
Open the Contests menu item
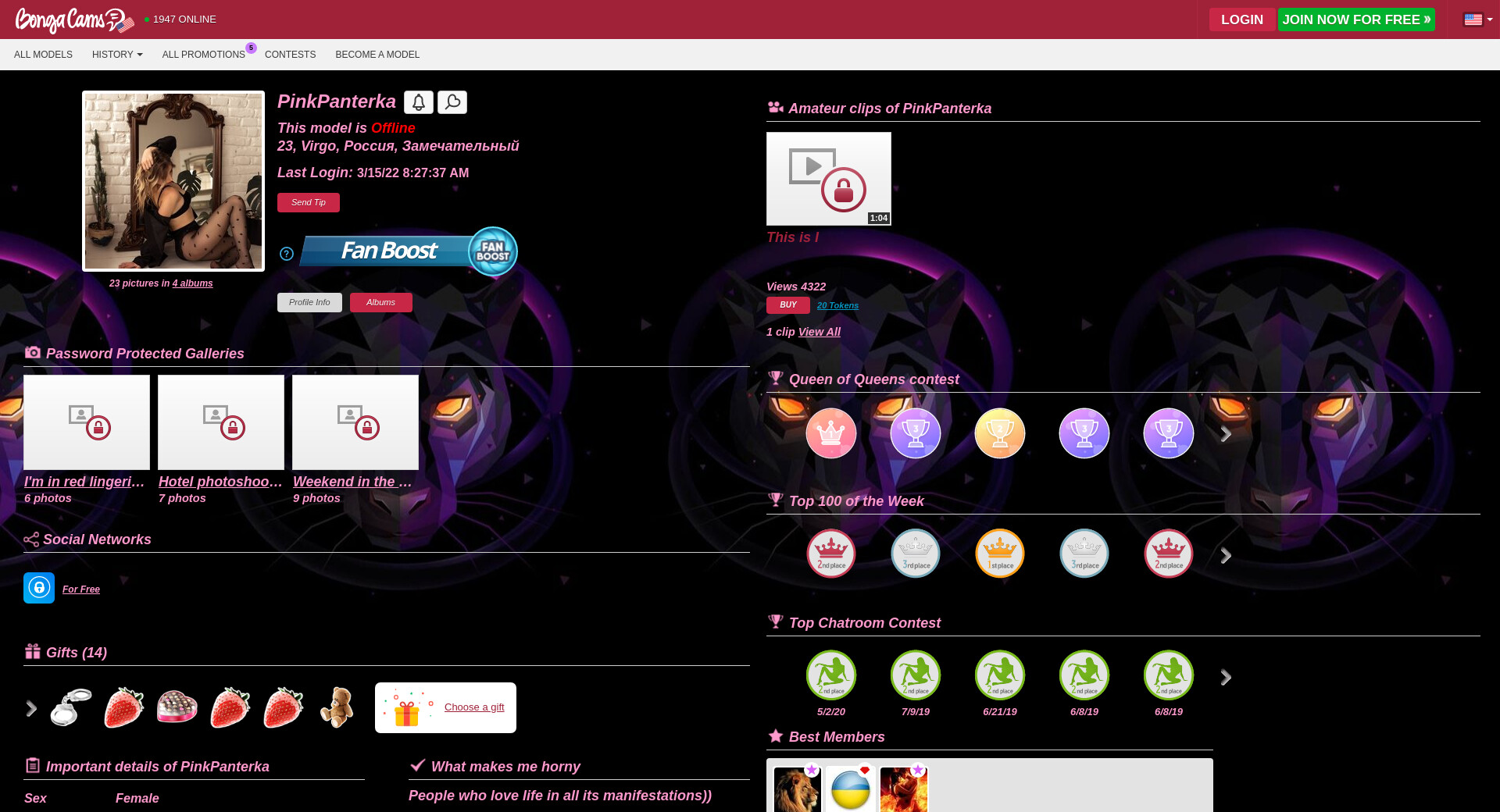290,55
